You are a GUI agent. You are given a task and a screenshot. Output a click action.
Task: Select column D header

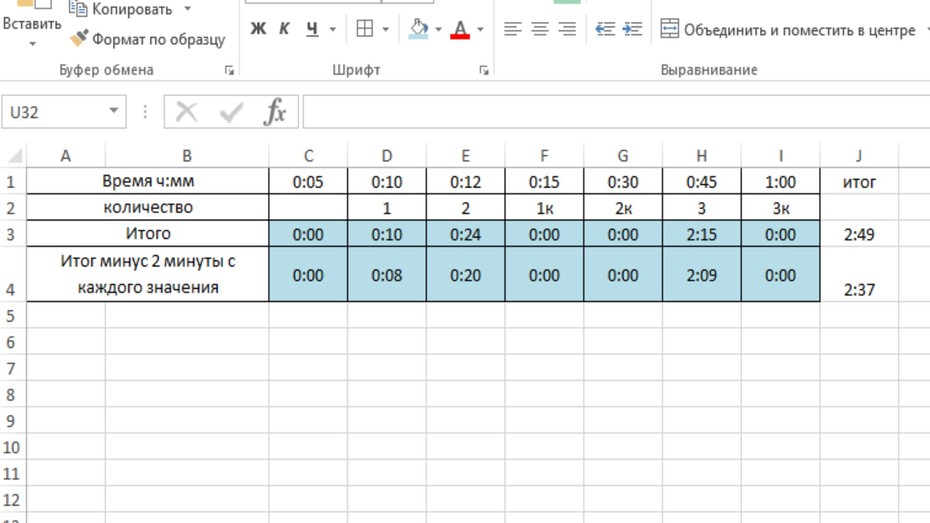pyautogui.click(x=387, y=156)
